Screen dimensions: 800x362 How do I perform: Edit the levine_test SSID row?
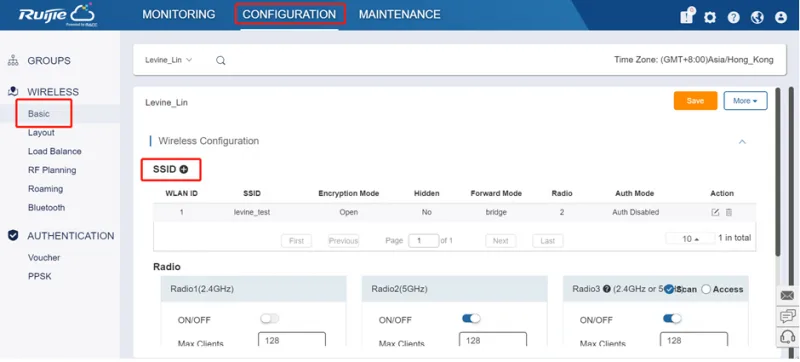click(715, 212)
